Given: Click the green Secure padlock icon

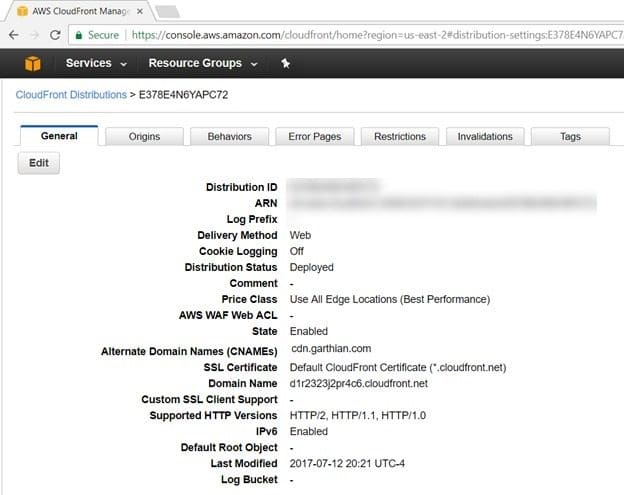Looking at the screenshot, I should tap(79, 35).
